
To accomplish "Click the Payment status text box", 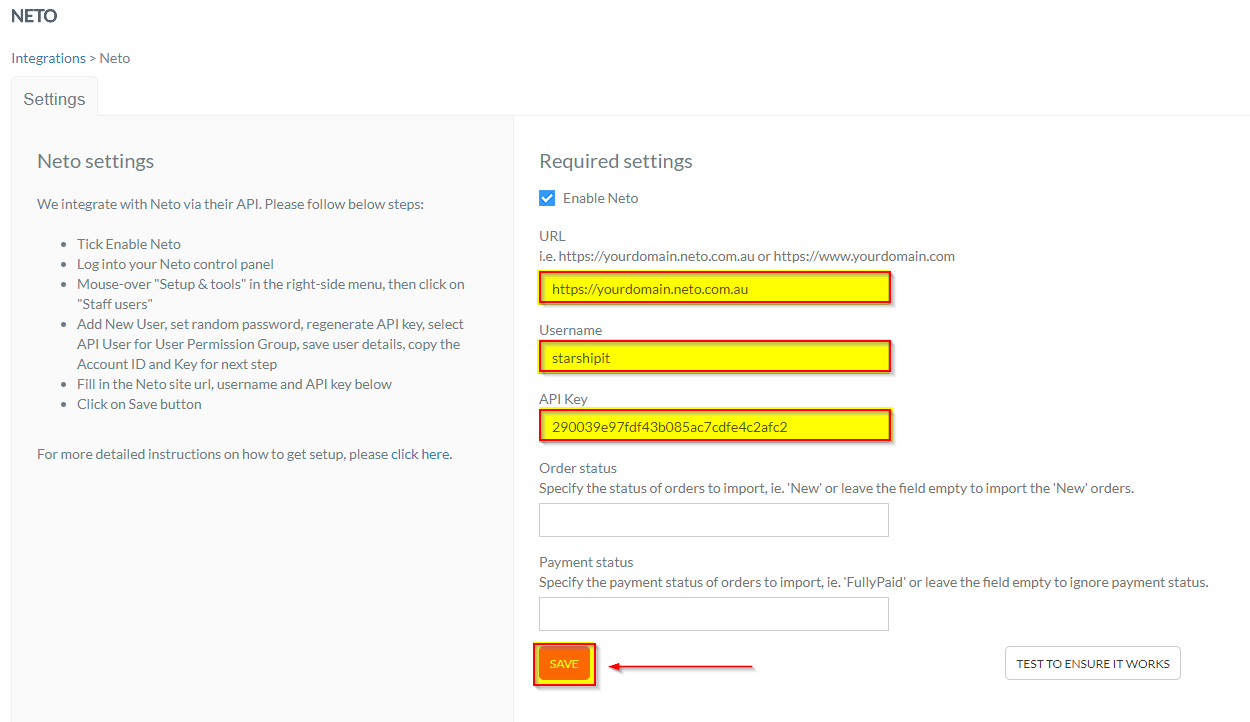I will pyautogui.click(x=714, y=614).
